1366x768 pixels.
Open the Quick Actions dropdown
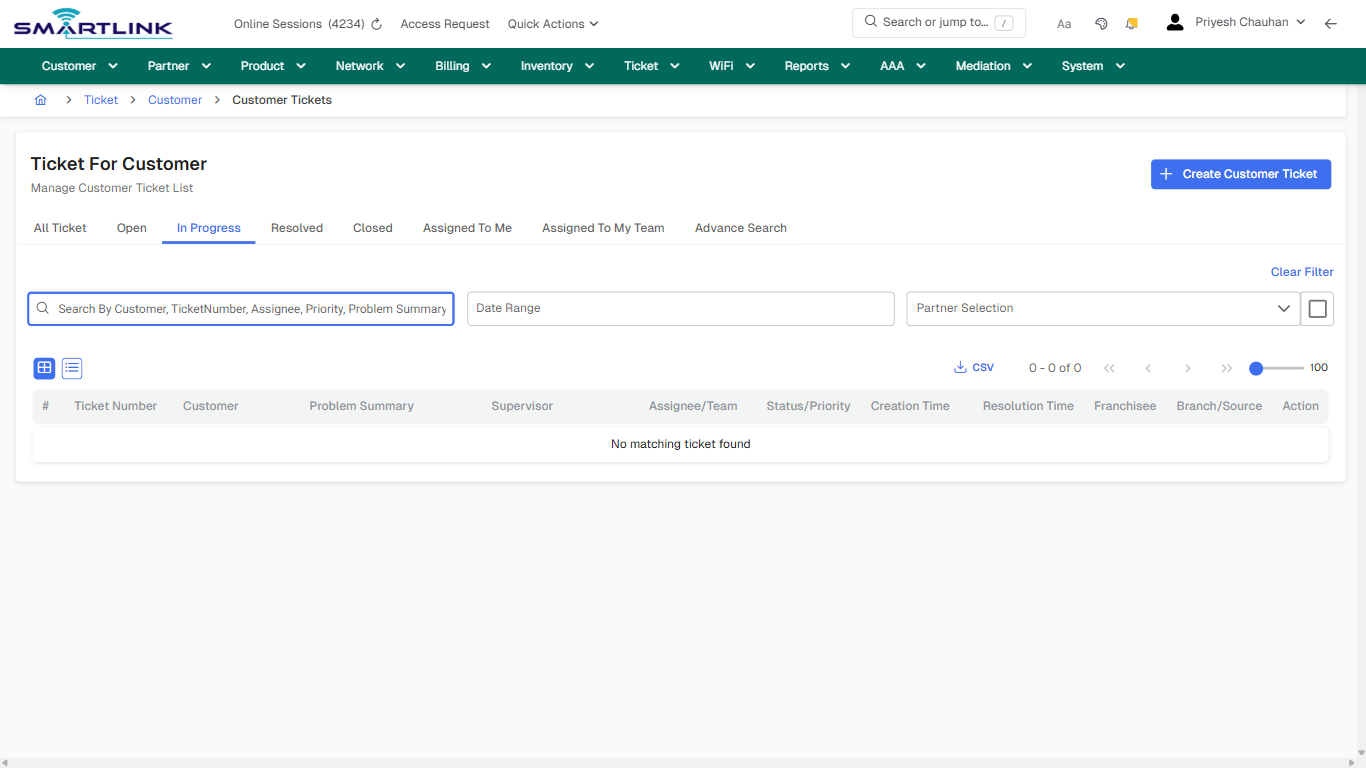point(552,23)
